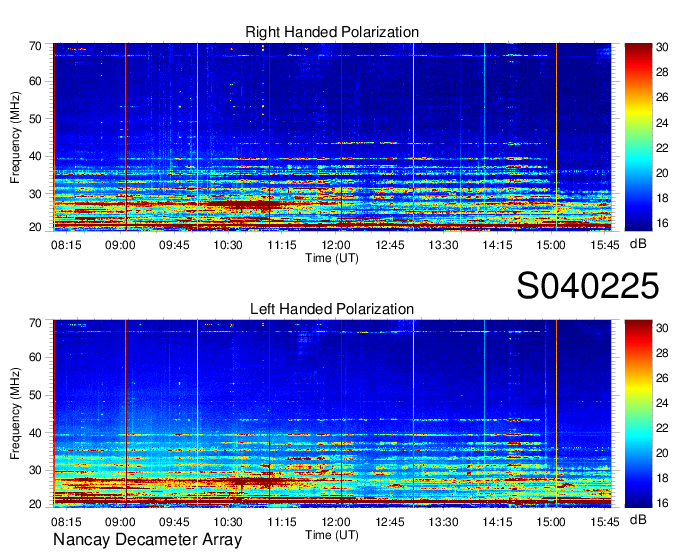Click the 30 dB label on the top color bar
This screenshot has height=552, width=680.
(x=662, y=47)
